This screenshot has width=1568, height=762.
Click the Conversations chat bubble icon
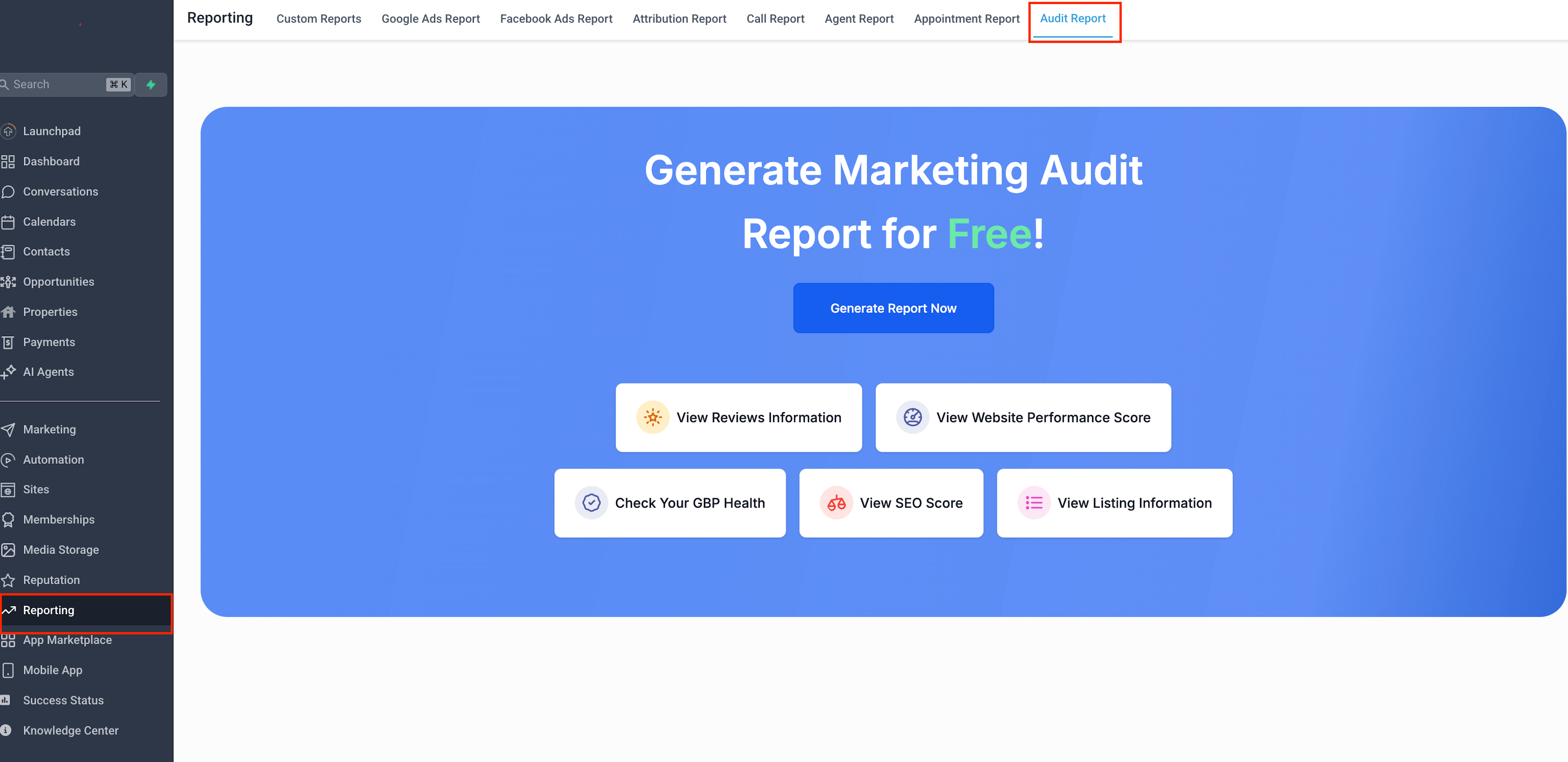coord(8,192)
